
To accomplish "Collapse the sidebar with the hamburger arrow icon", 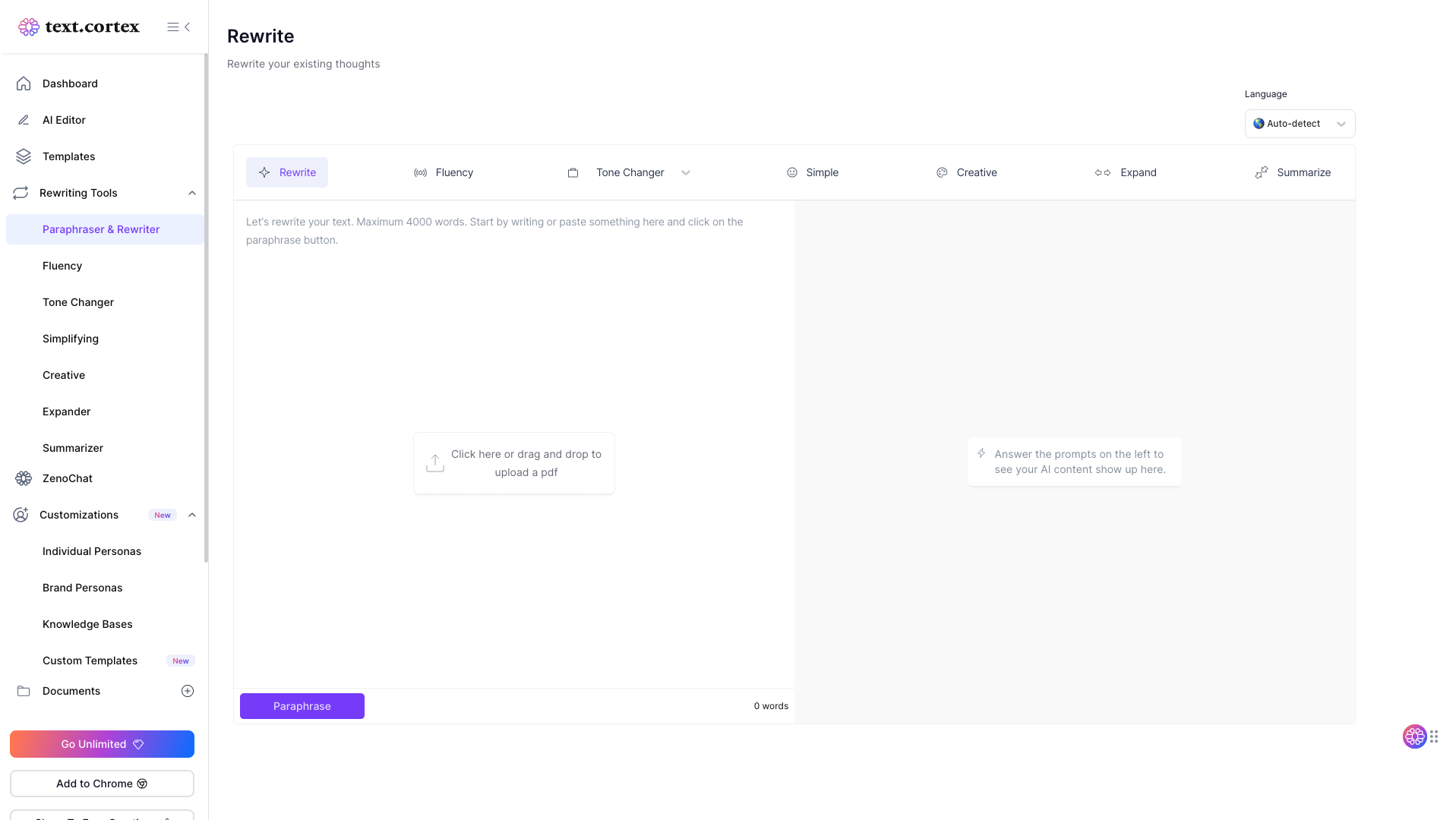I will [178, 27].
